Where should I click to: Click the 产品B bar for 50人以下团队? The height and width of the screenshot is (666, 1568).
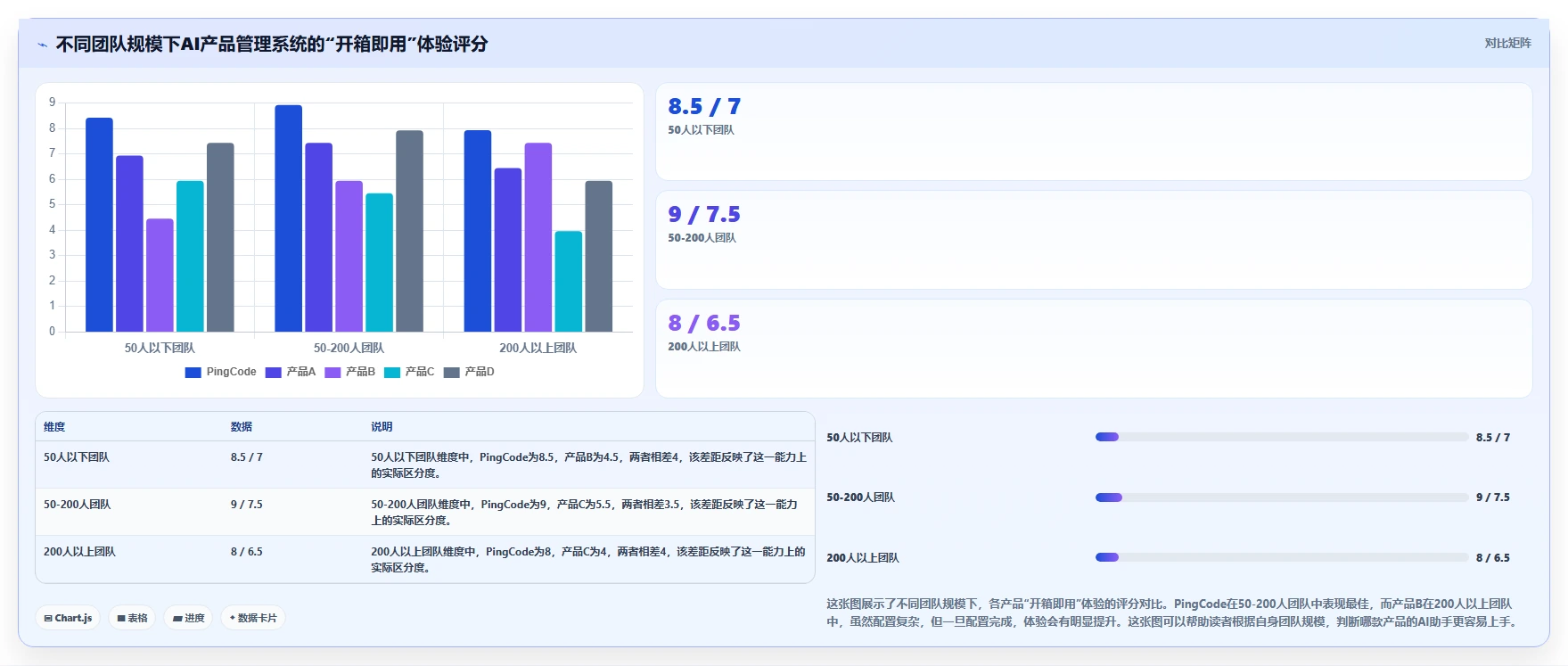pos(160,275)
